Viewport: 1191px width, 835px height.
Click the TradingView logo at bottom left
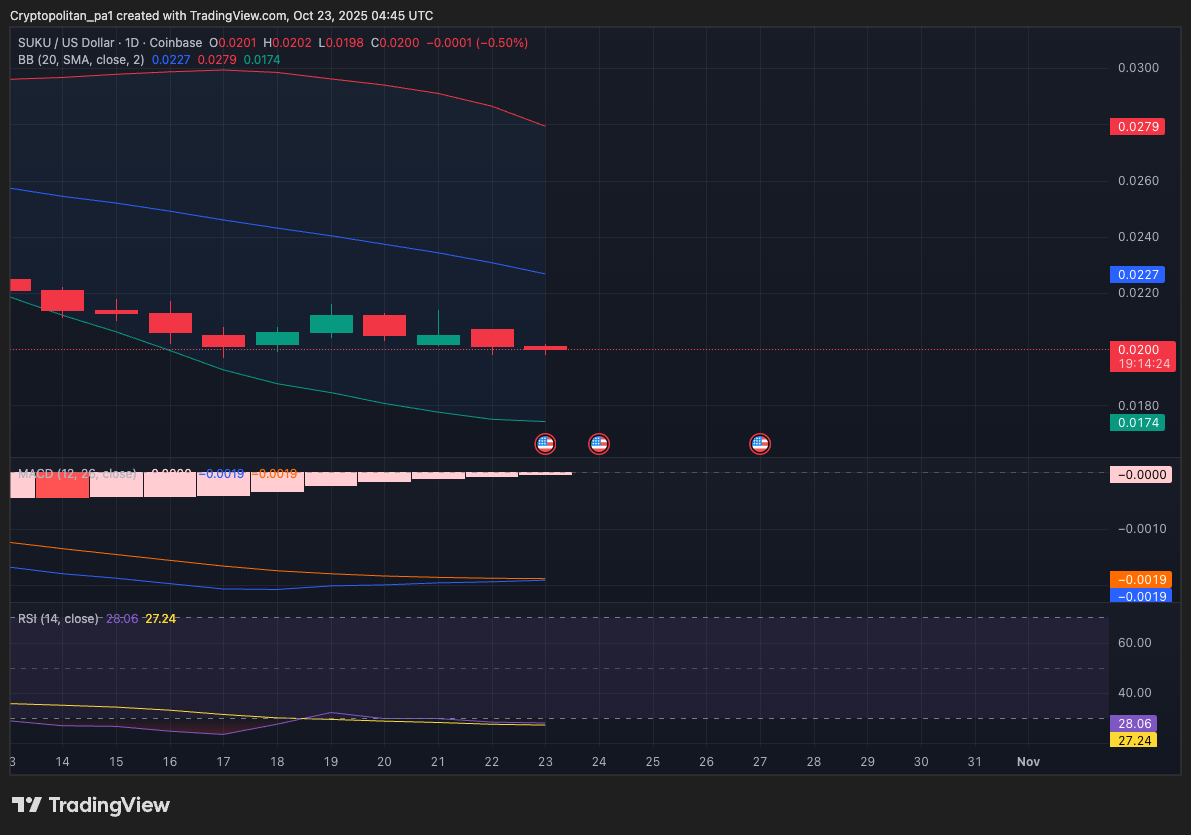pos(91,805)
